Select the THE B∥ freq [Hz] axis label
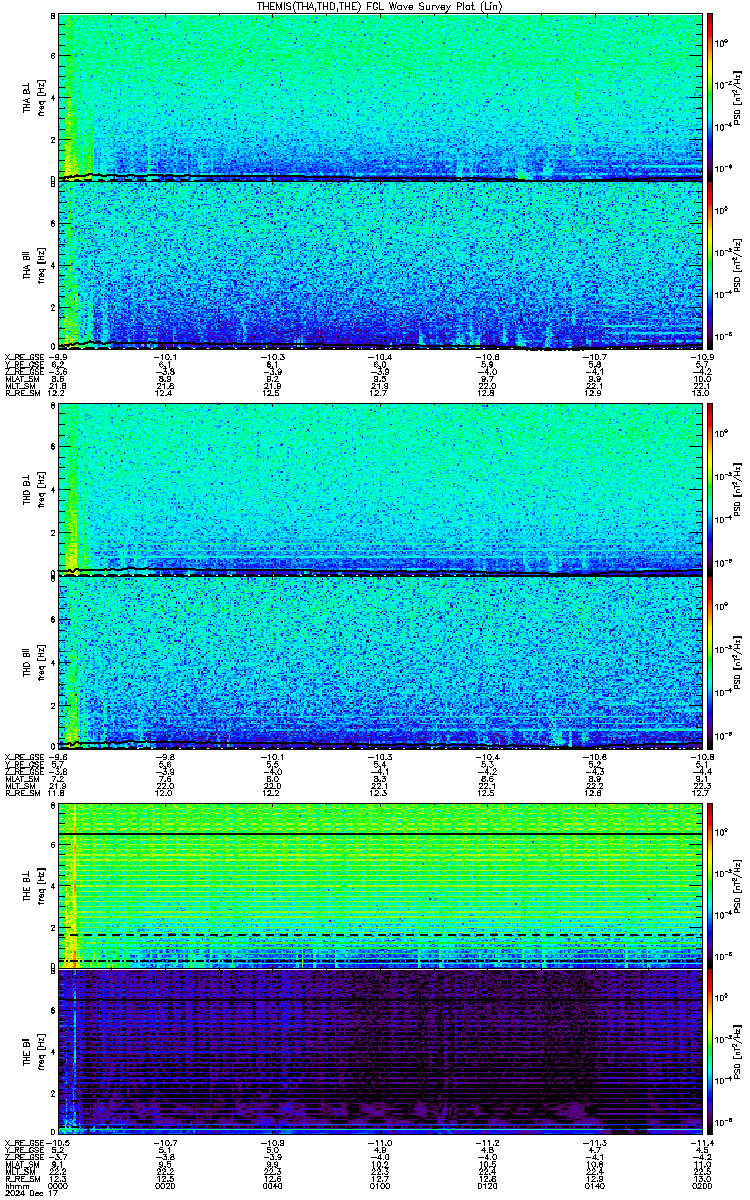 tap(37, 1052)
